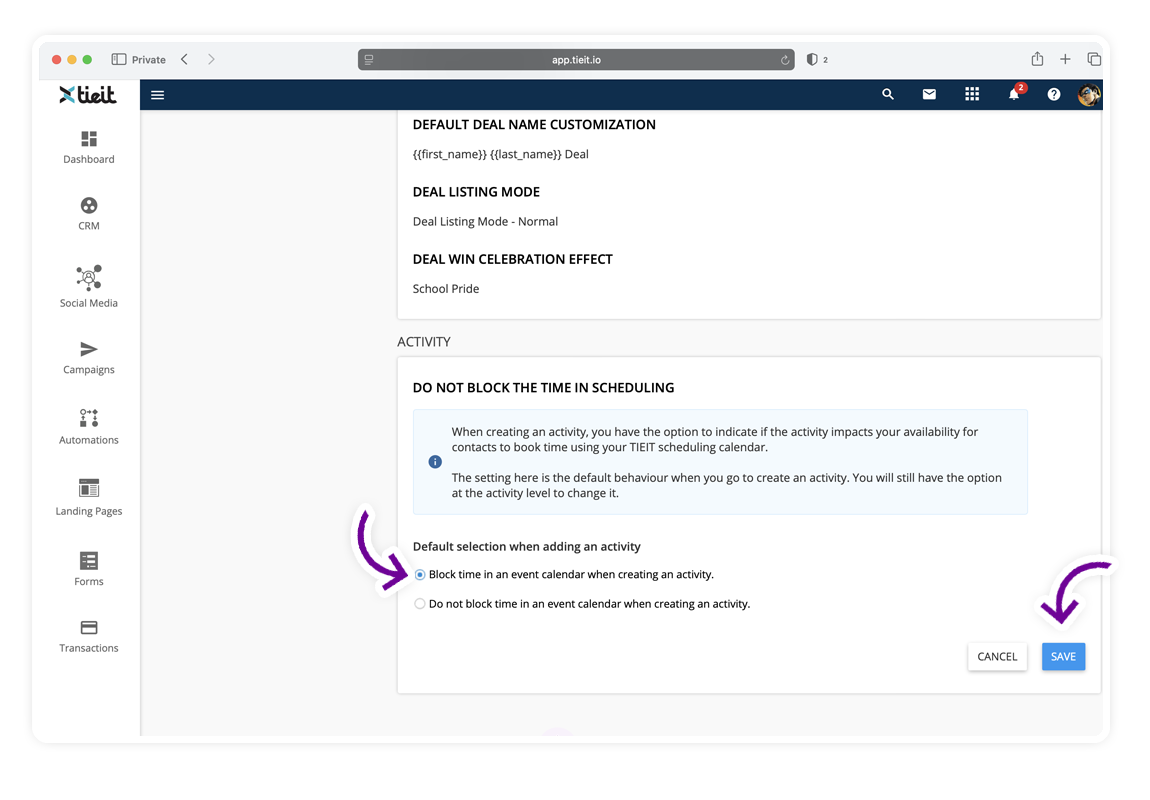
Task: Open user profile avatar
Action: coord(1089,95)
